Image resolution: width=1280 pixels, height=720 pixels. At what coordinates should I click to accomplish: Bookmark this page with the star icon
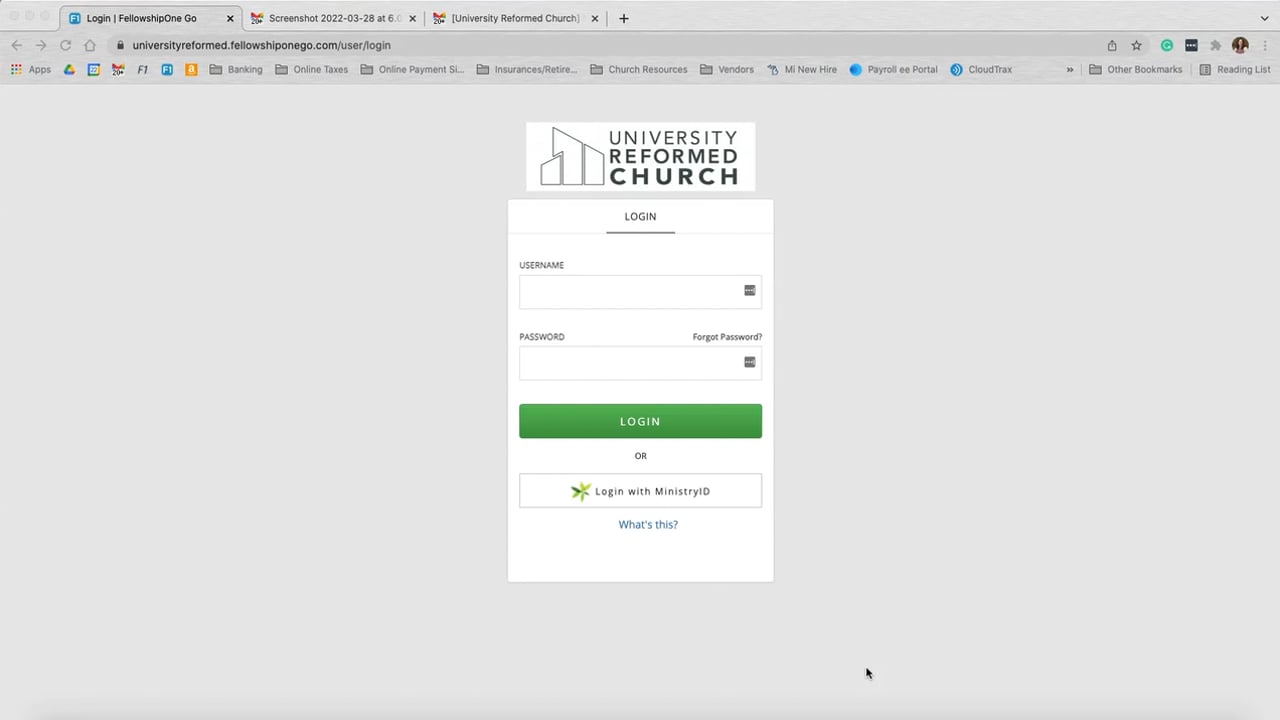tap(1136, 45)
